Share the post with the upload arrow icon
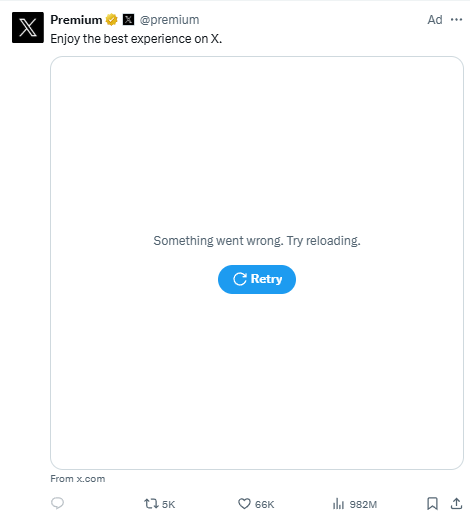 point(456,503)
